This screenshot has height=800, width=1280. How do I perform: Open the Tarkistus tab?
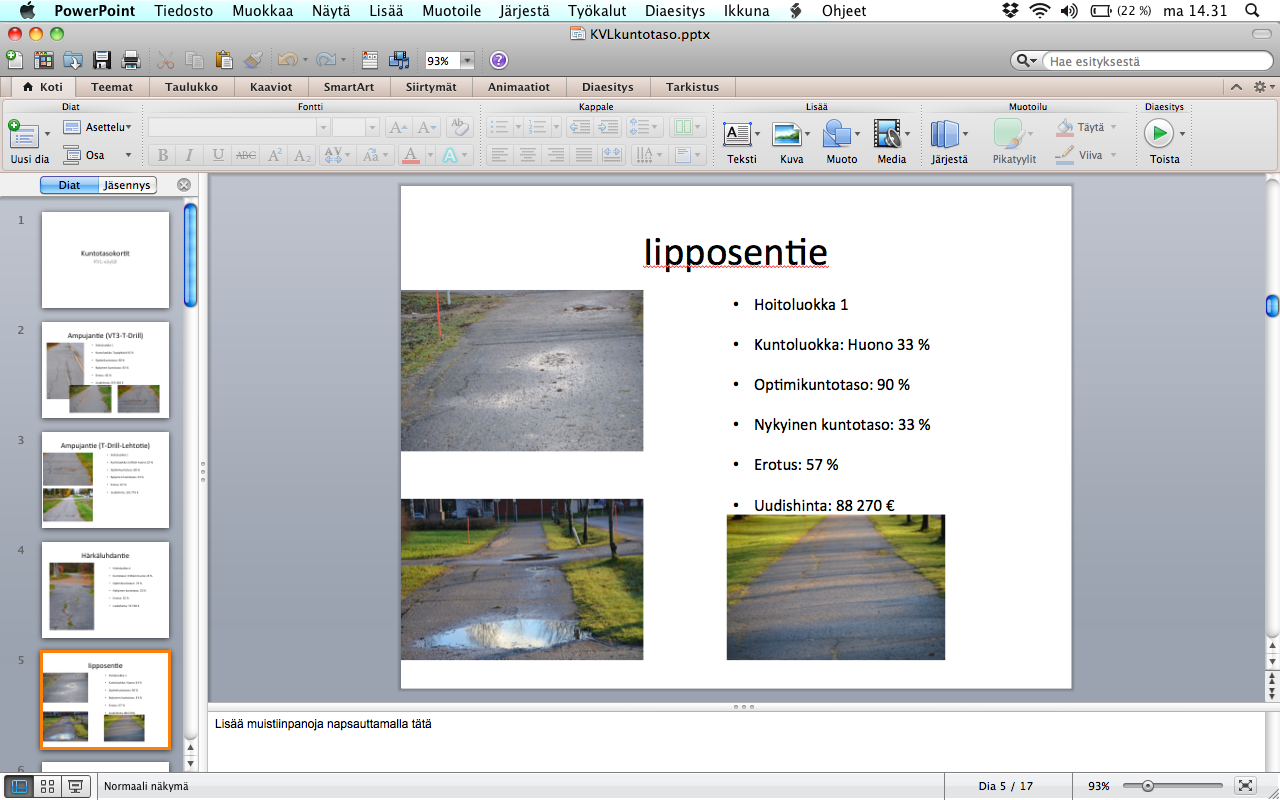692,87
